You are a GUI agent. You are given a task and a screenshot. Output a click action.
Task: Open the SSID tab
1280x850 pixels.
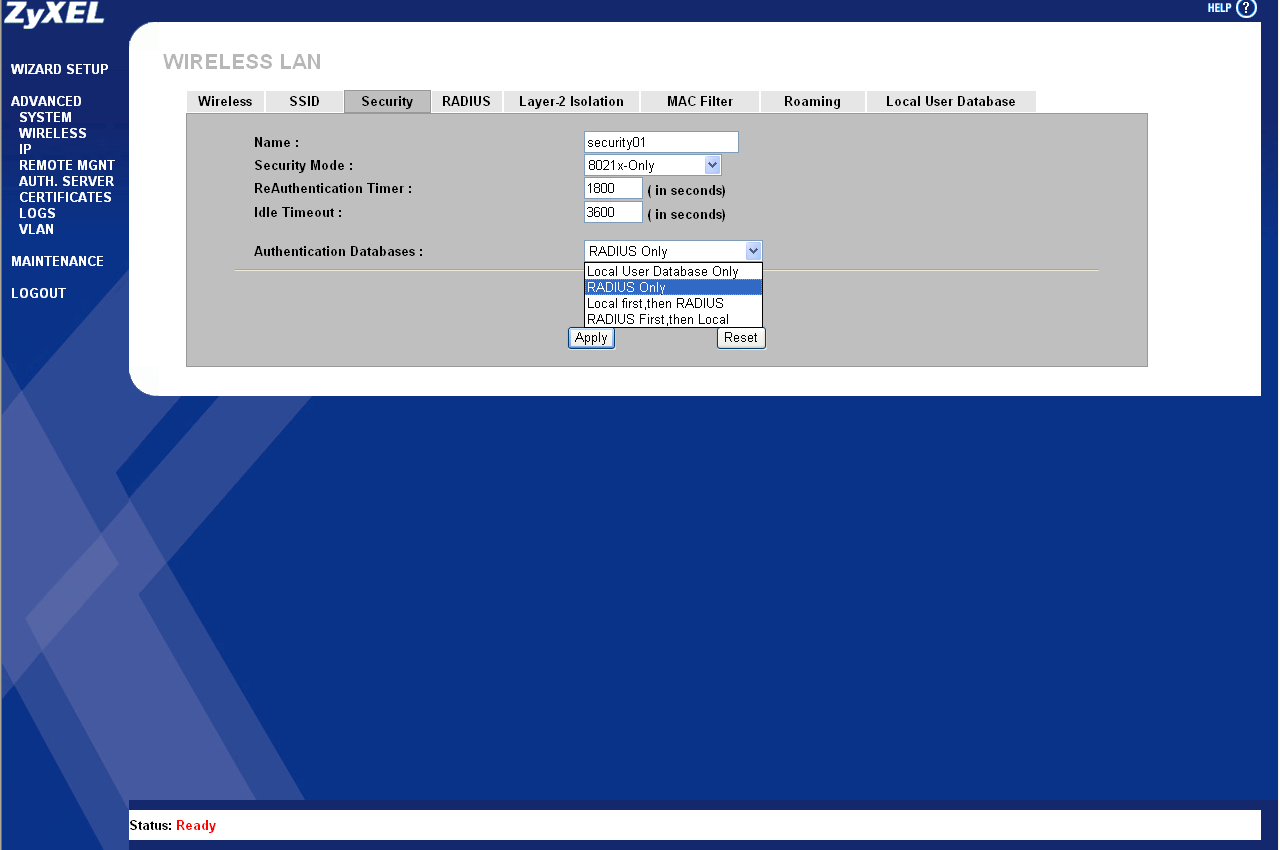click(304, 101)
